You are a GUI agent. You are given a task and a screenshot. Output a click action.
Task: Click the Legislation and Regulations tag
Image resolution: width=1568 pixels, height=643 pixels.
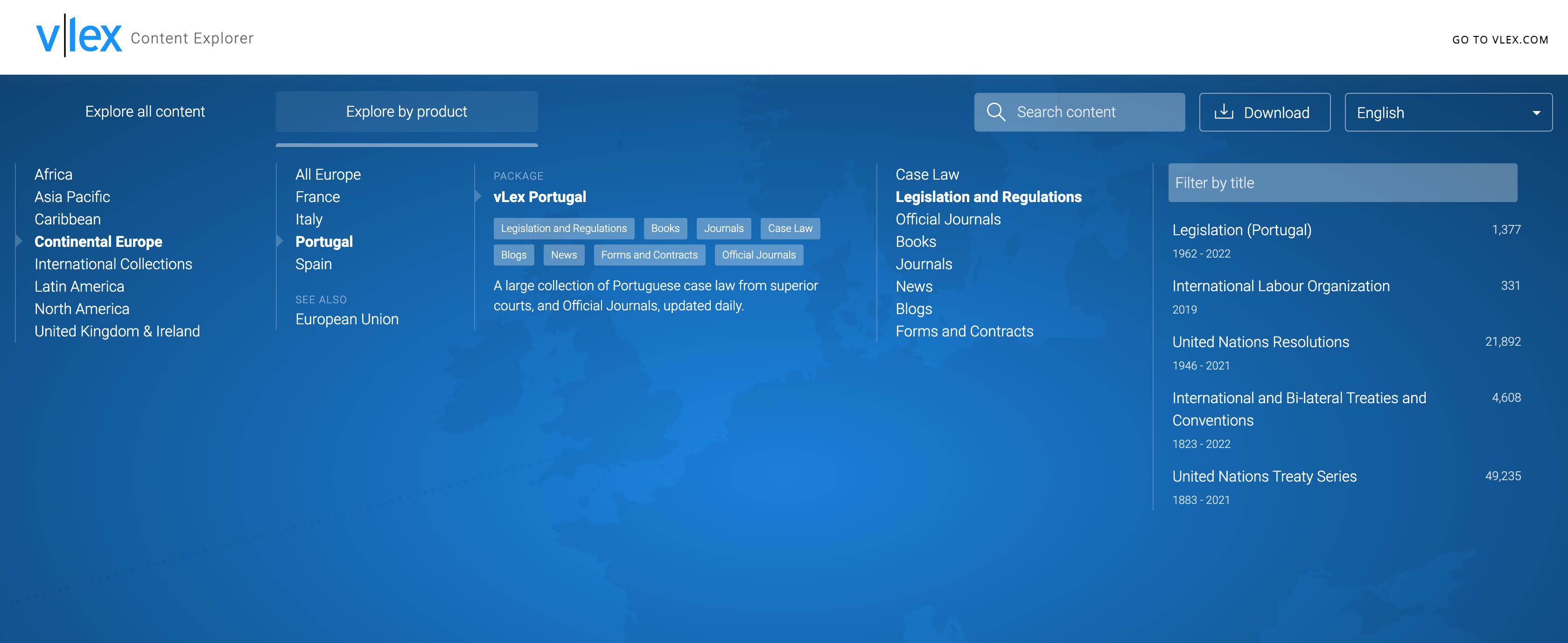564,228
